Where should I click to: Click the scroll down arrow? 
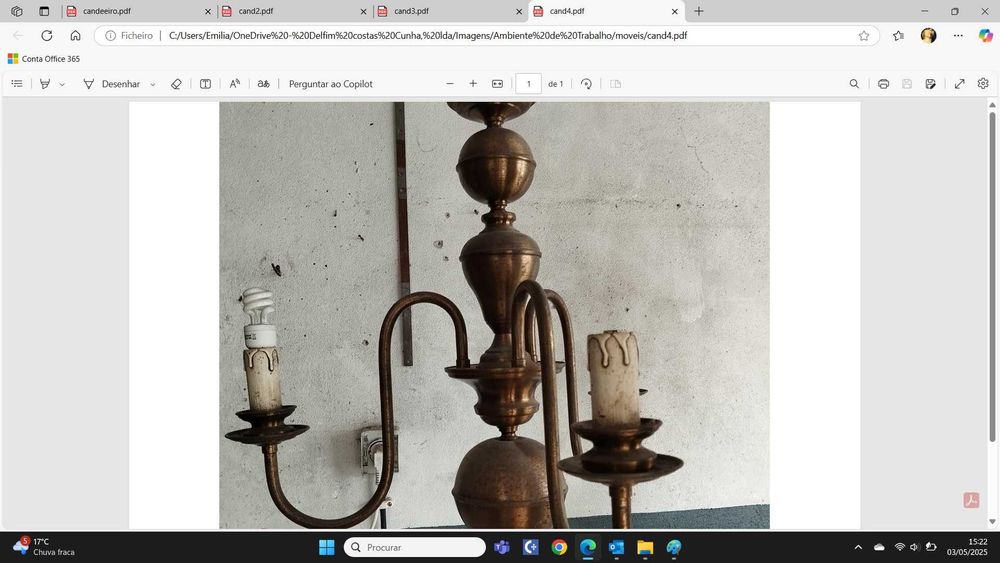(x=992, y=522)
